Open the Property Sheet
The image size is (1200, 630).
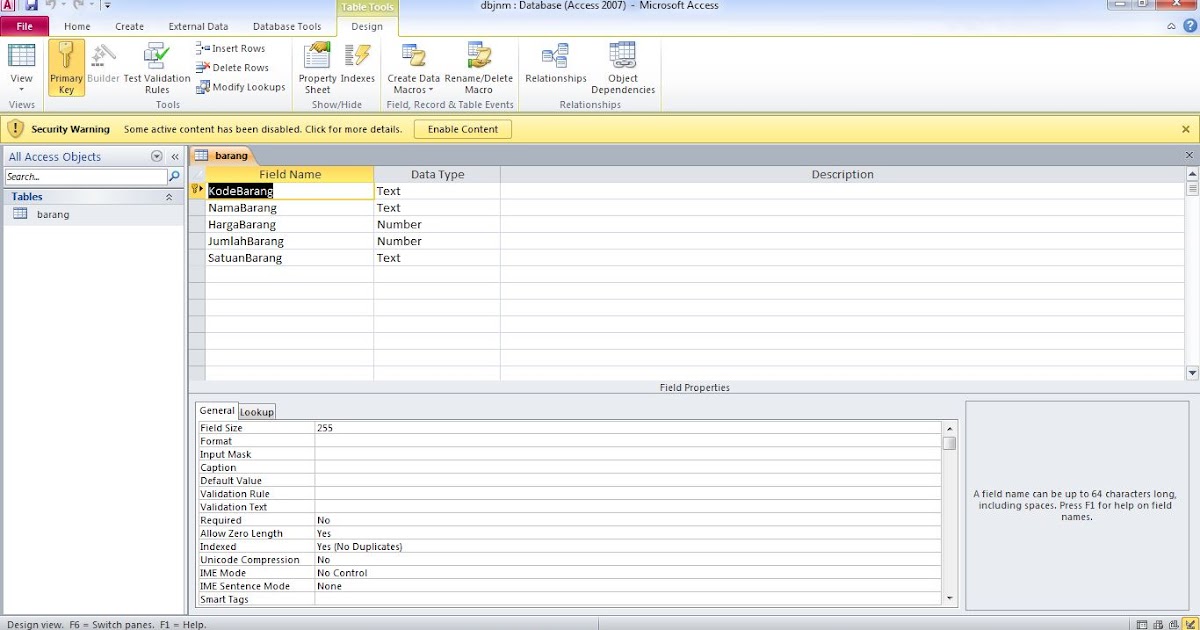click(x=316, y=67)
